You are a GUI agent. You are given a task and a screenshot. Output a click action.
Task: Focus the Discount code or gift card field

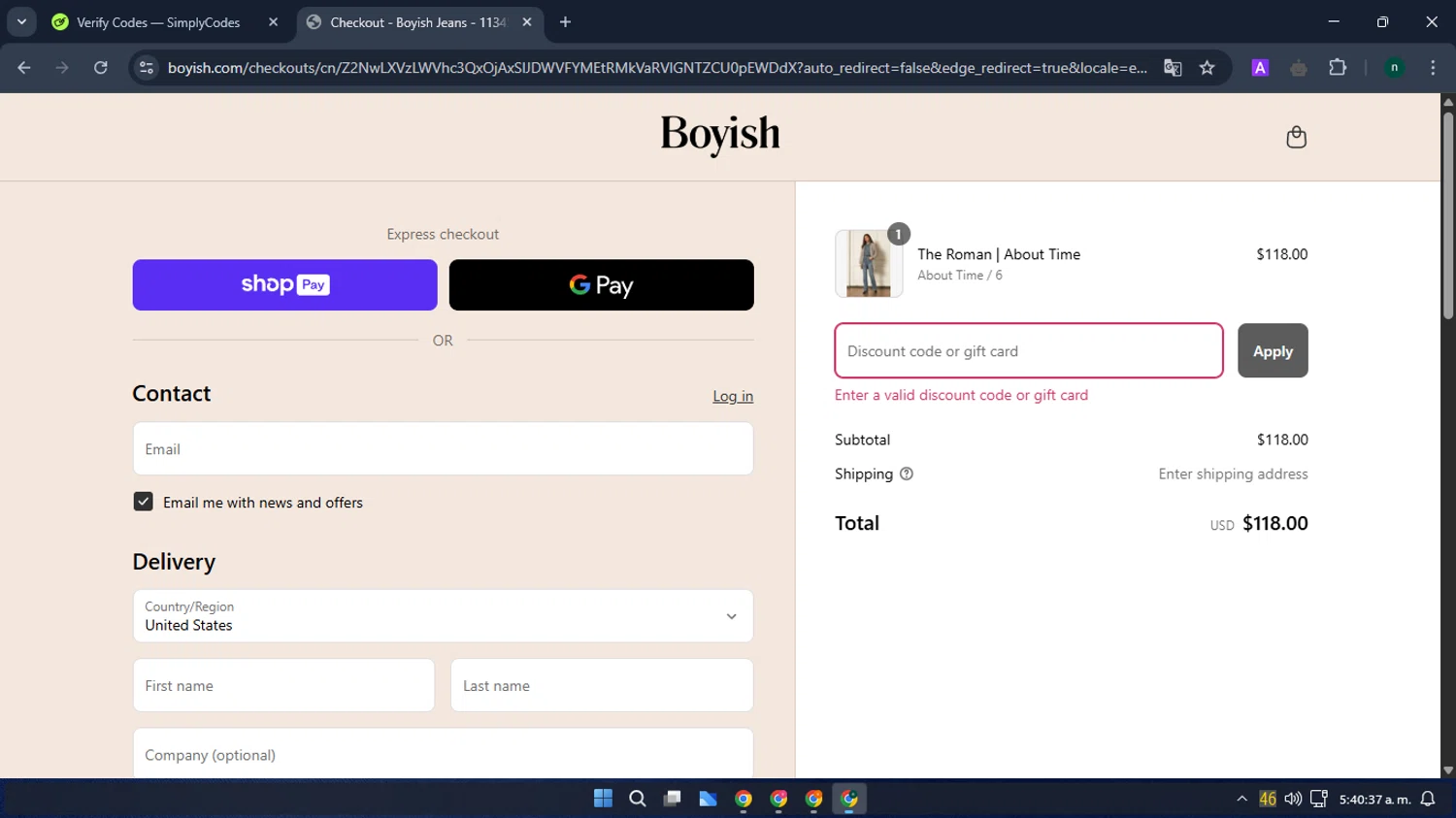pyautogui.click(x=1029, y=350)
